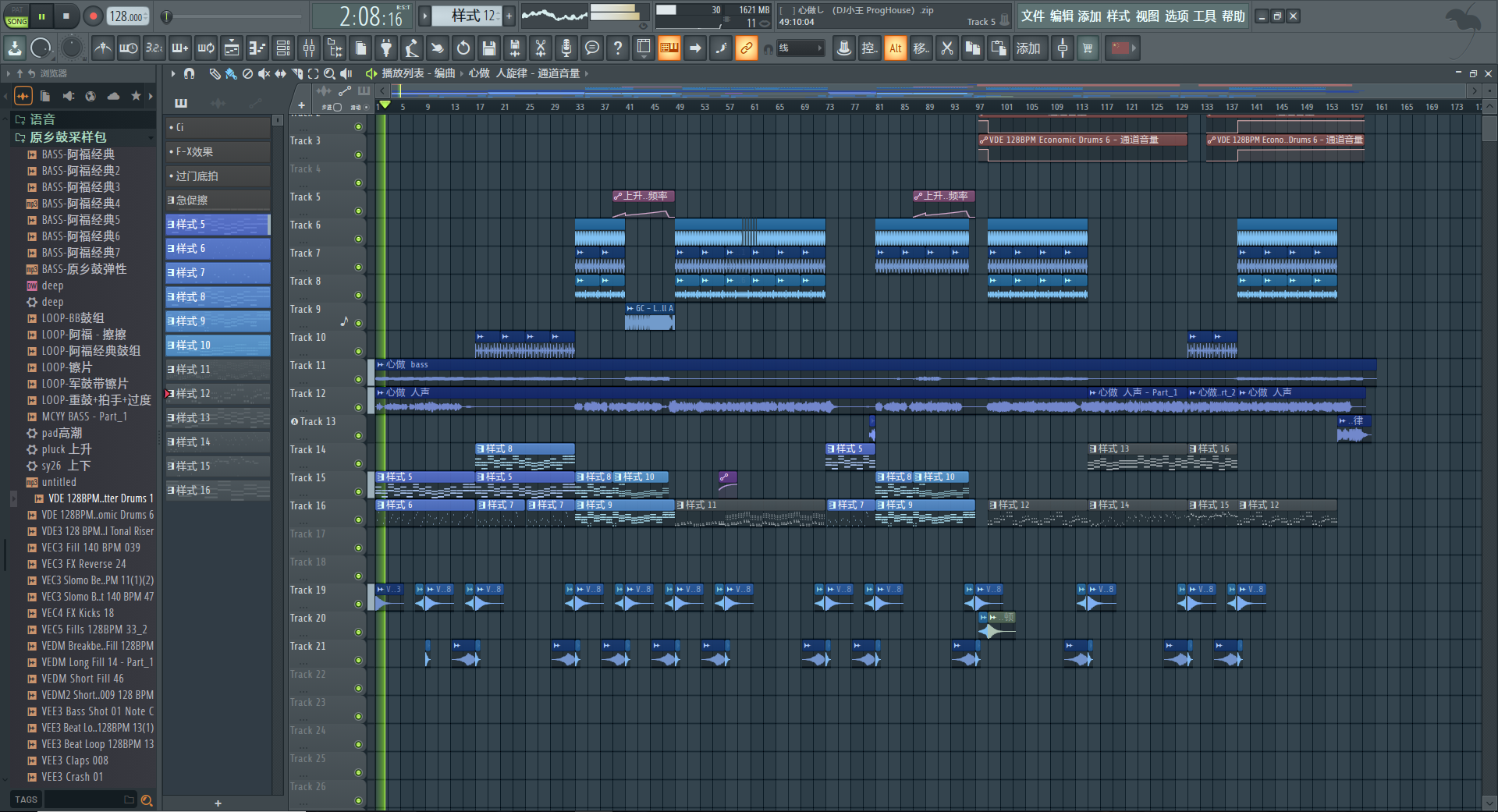The height and width of the screenshot is (812, 1498).
Task: Click the microphone recording icon
Action: 566,48
